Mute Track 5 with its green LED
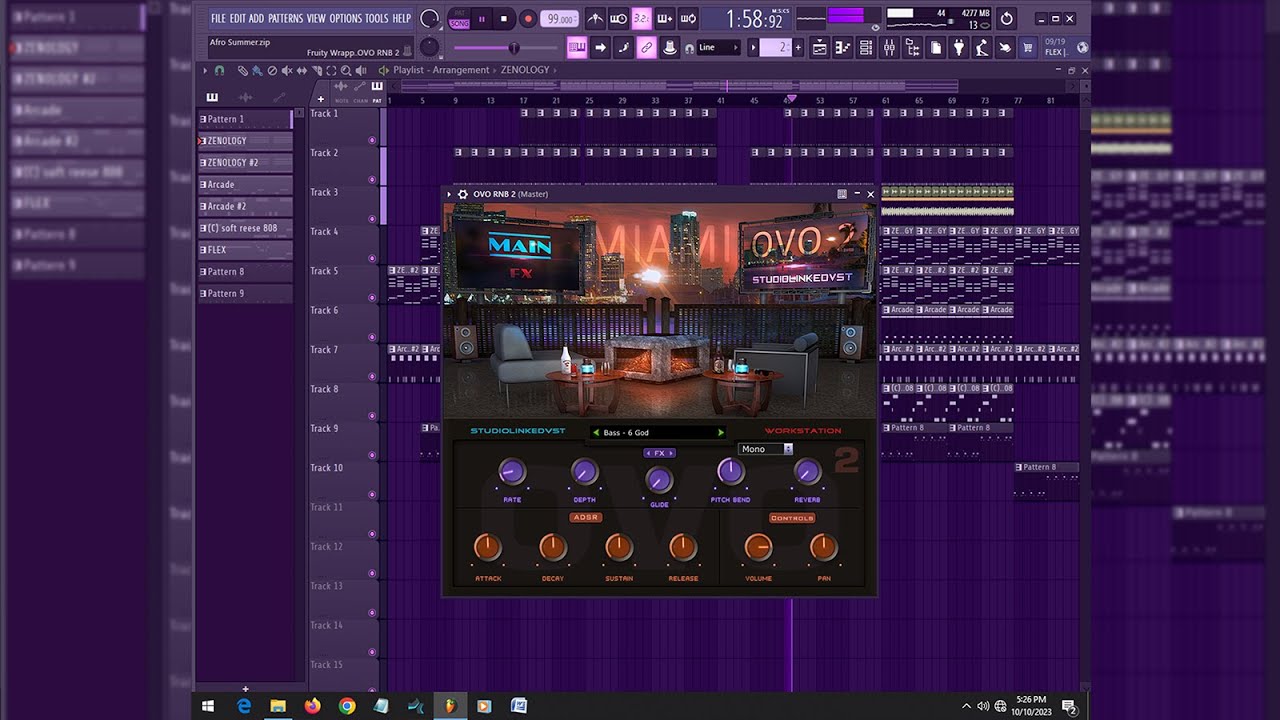Viewport: 1280px width, 720px height. [372, 298]
